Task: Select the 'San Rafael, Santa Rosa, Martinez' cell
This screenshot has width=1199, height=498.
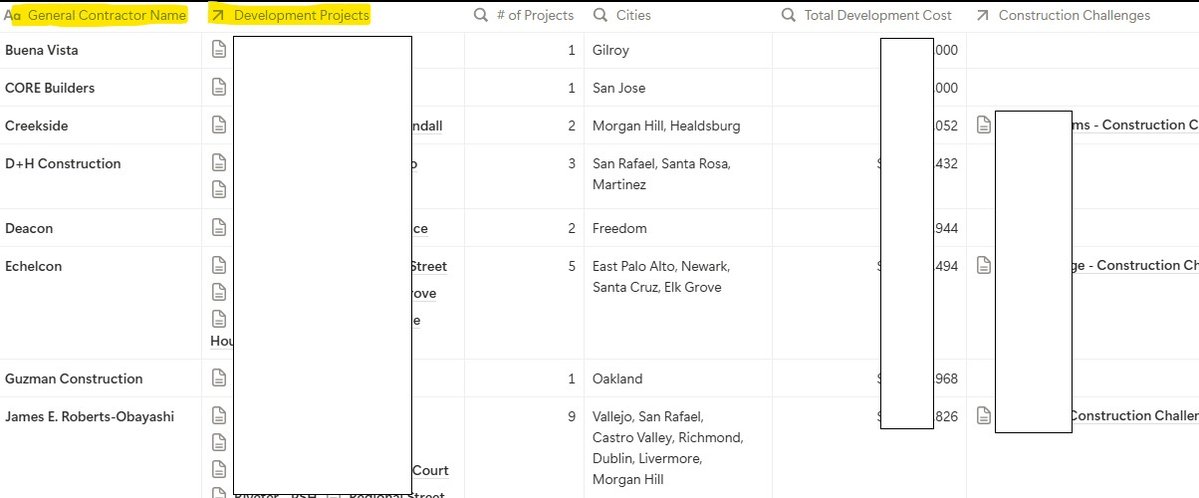Action: [x=678, y=176]
